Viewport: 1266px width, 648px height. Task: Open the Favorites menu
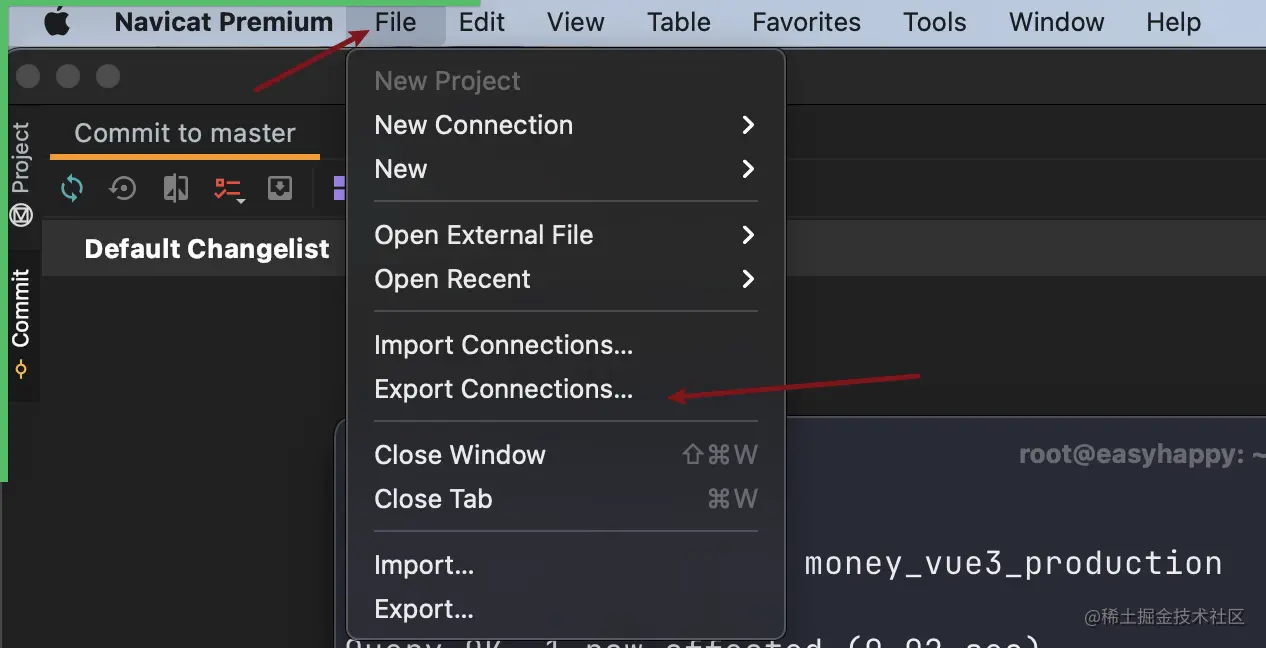pyautogui.click(x=806, y=22)
